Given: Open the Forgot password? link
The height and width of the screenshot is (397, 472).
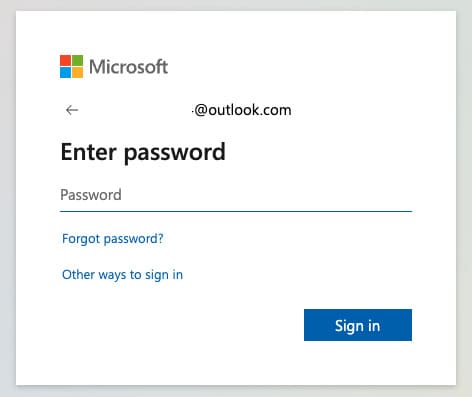Looking at the screenshot, I should [x=113, y=239].
